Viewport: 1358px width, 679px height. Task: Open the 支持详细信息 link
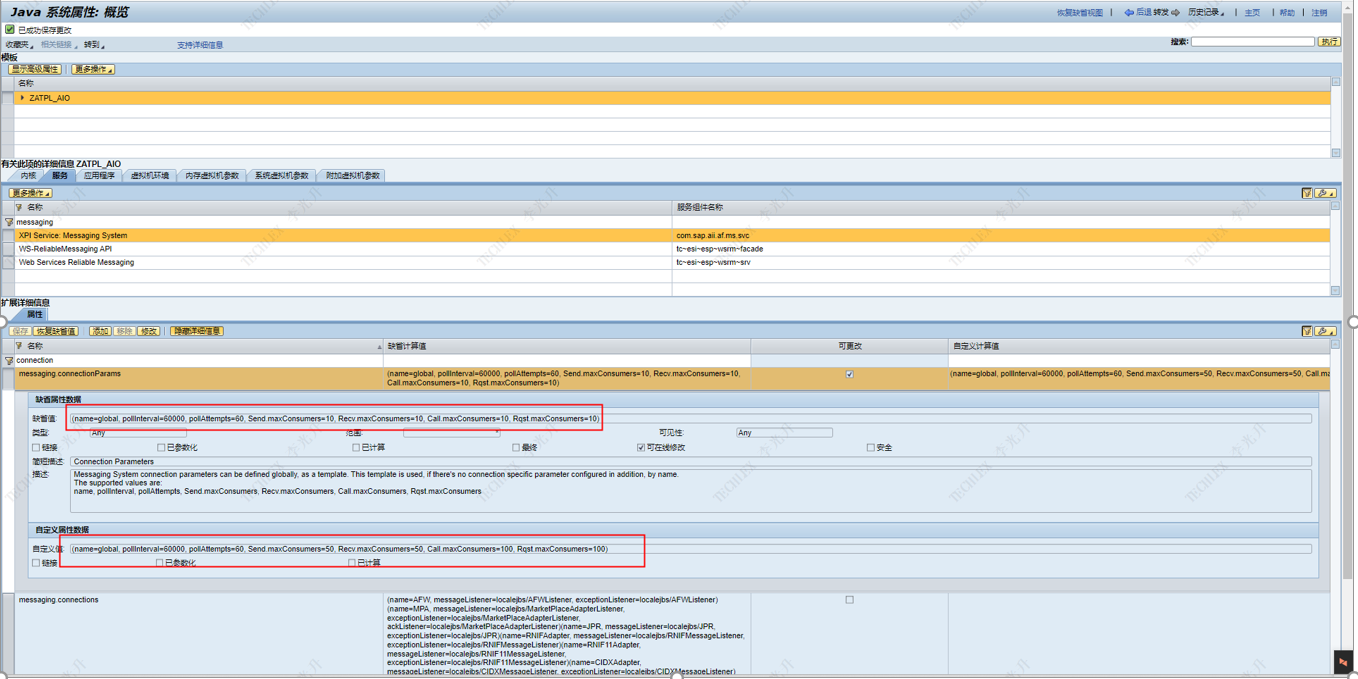pos(200,45)
